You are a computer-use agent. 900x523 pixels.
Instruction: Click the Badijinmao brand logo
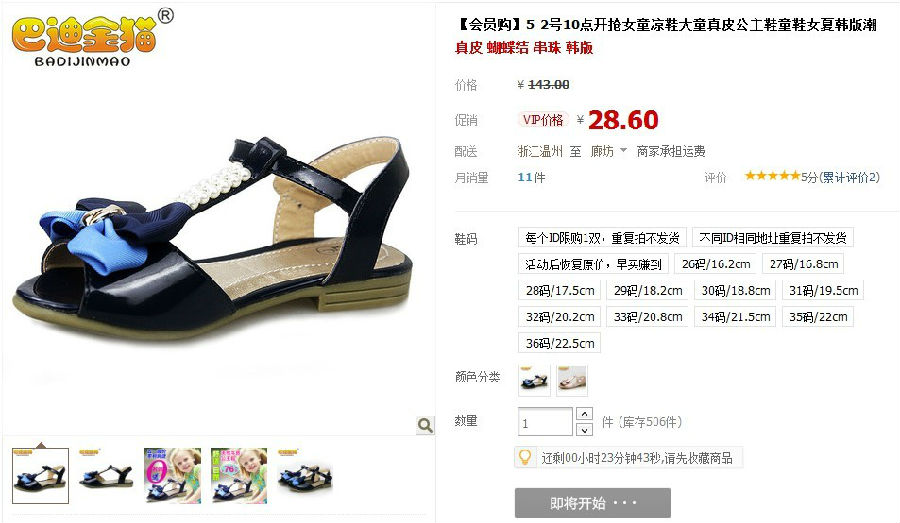click(92, 39)
